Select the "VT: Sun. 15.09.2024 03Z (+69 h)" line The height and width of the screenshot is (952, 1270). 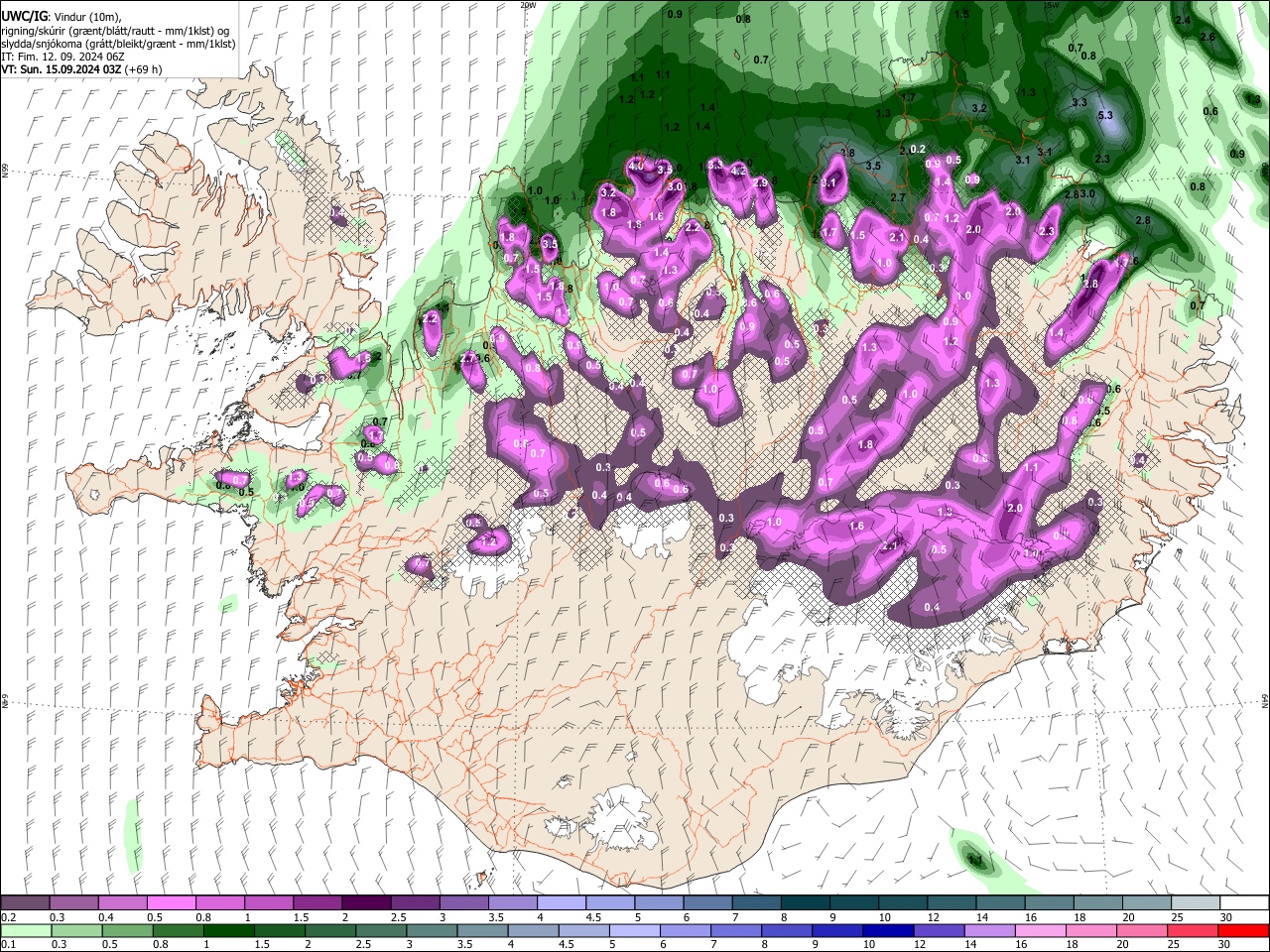(x=81, y=69)
